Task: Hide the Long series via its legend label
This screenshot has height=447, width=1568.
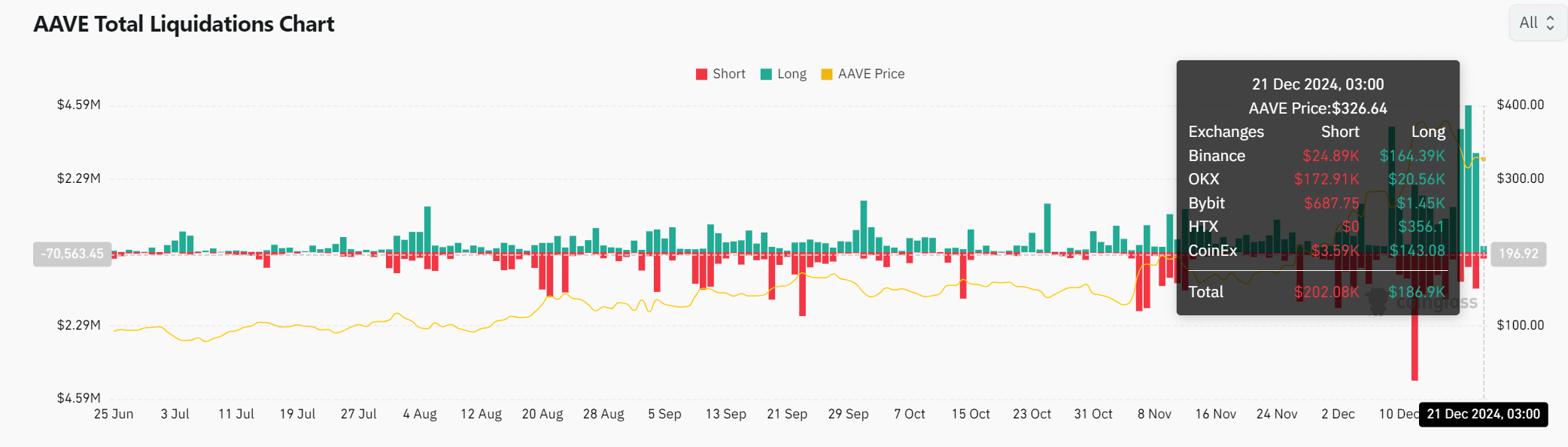Action: (x=792, y=74)
